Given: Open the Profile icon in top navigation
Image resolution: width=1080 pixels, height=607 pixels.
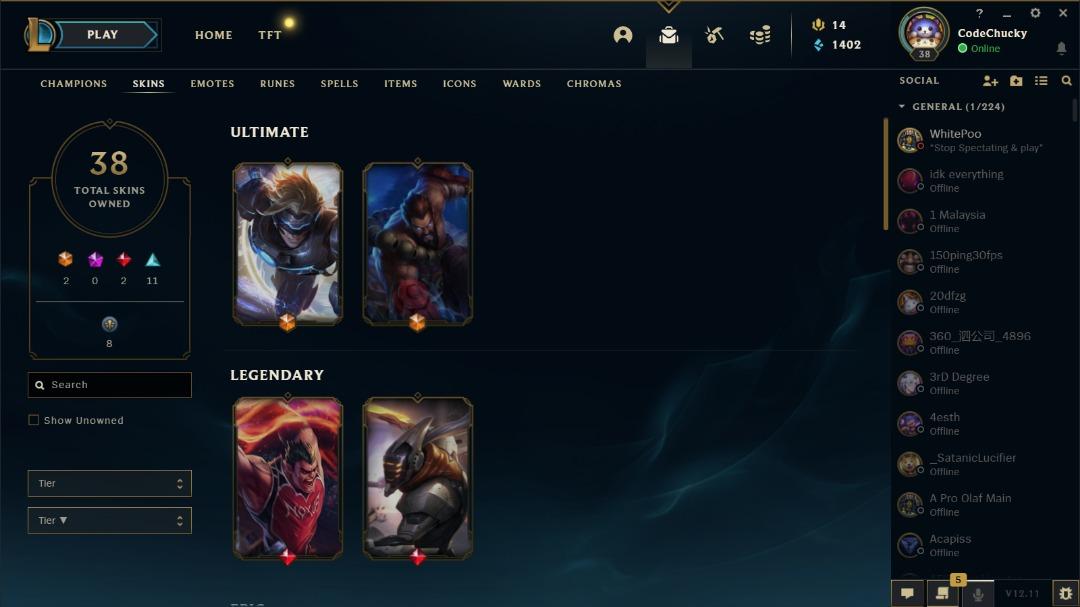Looking at the screenshot, I should pyautogui.click(x=623, y=34).
